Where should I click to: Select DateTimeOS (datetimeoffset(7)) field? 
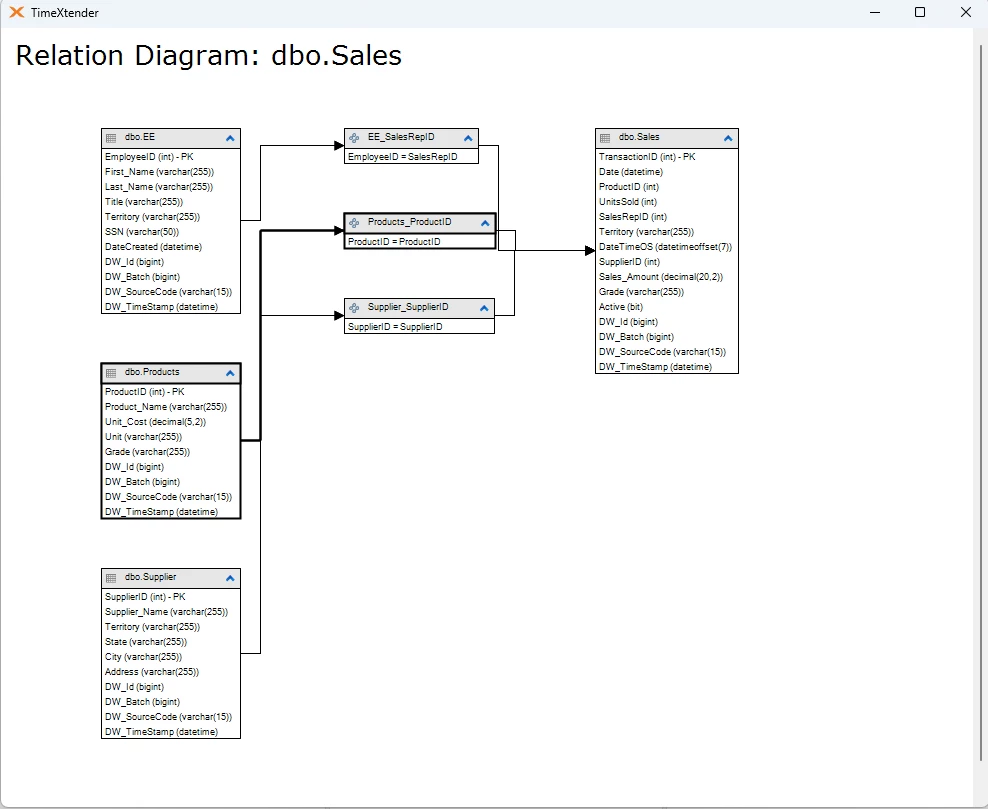(667, 247)
